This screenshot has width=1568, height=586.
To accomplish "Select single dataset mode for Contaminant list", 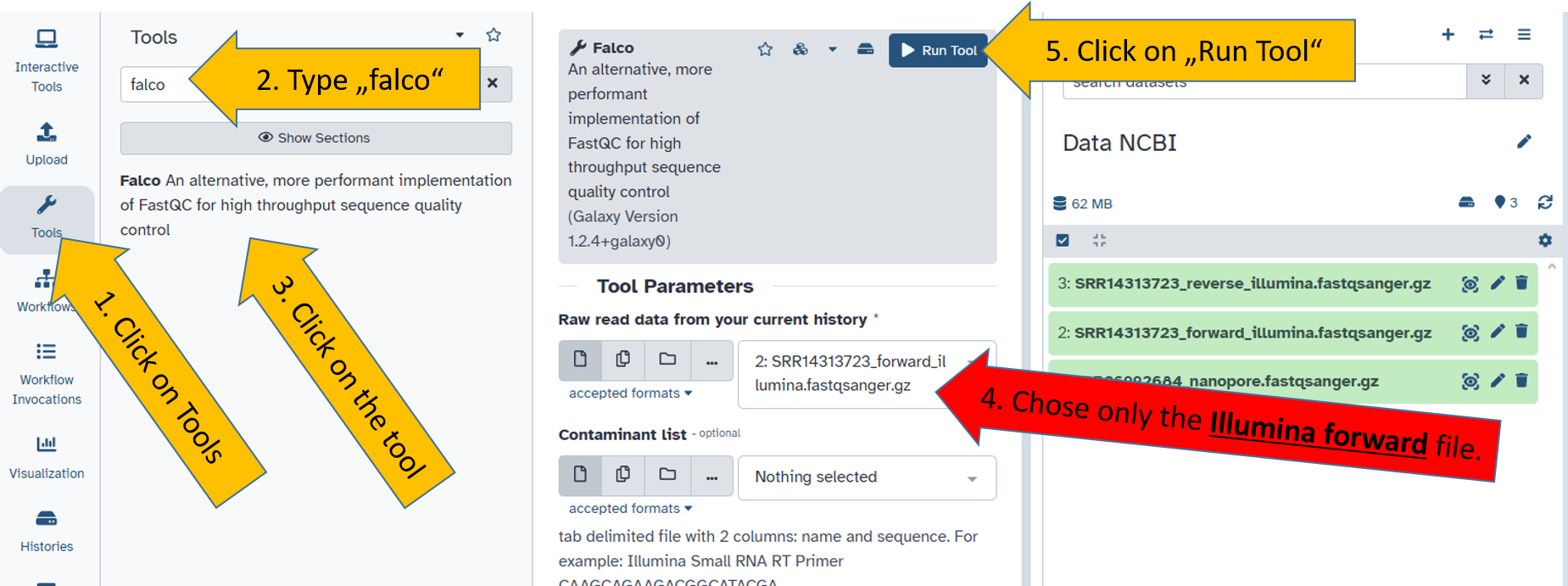I will pyautogui.click(x=580, y=475).
